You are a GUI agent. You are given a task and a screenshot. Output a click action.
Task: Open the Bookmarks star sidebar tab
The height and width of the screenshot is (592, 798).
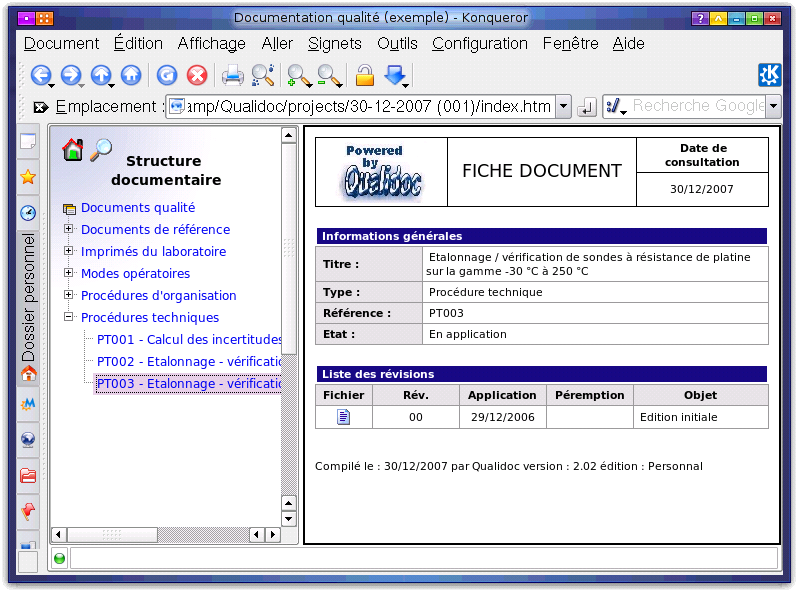pyautogui.click(x=28, y=177)
